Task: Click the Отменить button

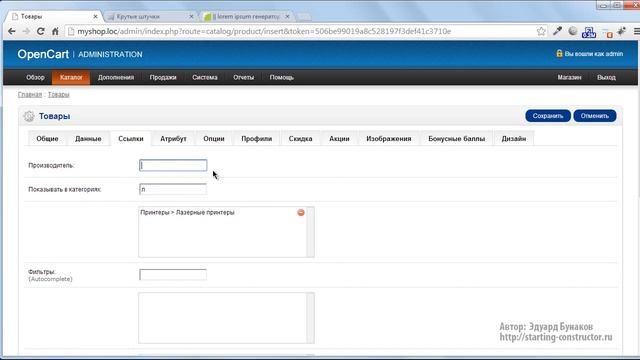Action: 595,116
